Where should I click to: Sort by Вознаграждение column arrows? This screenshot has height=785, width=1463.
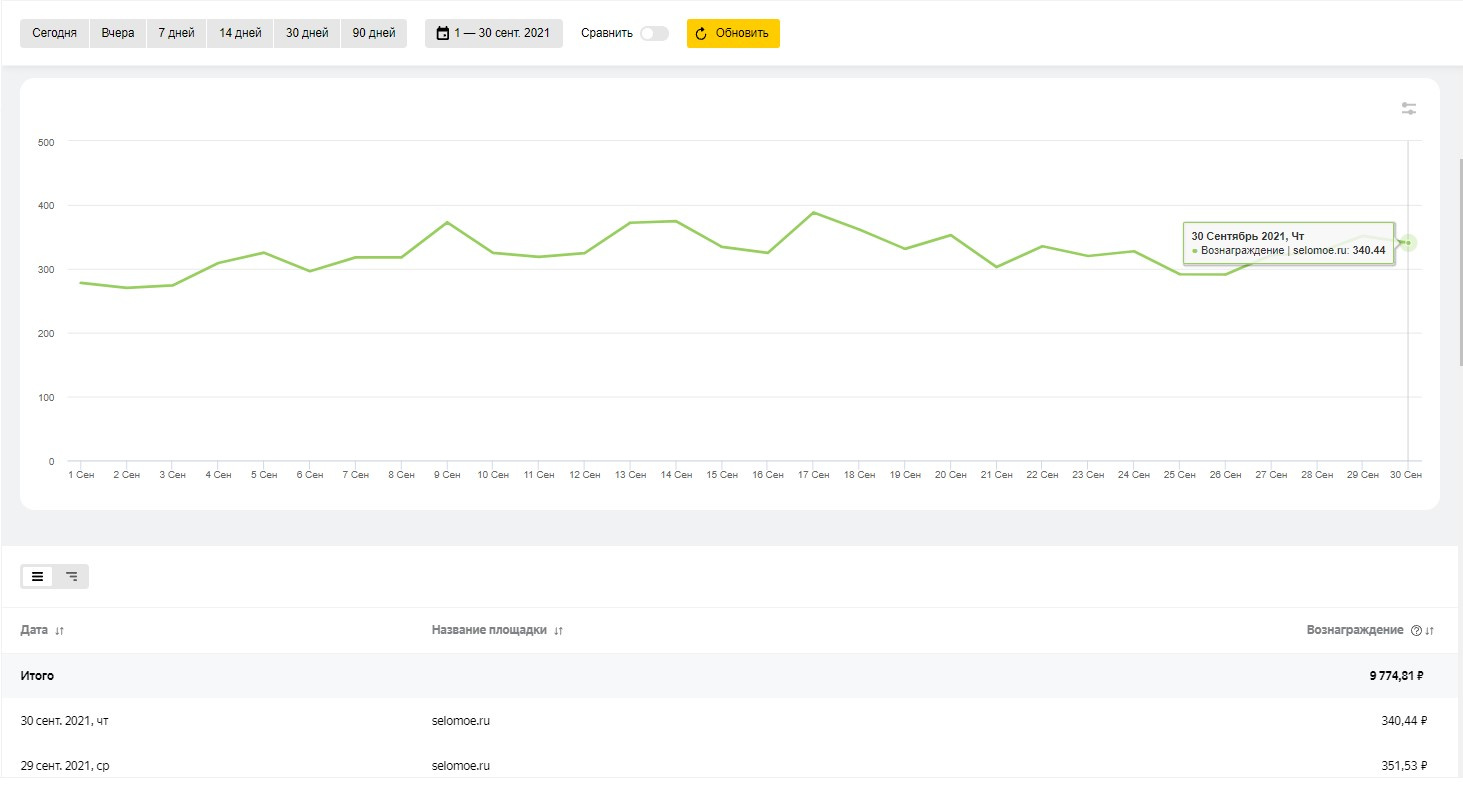click(1429, 631)
